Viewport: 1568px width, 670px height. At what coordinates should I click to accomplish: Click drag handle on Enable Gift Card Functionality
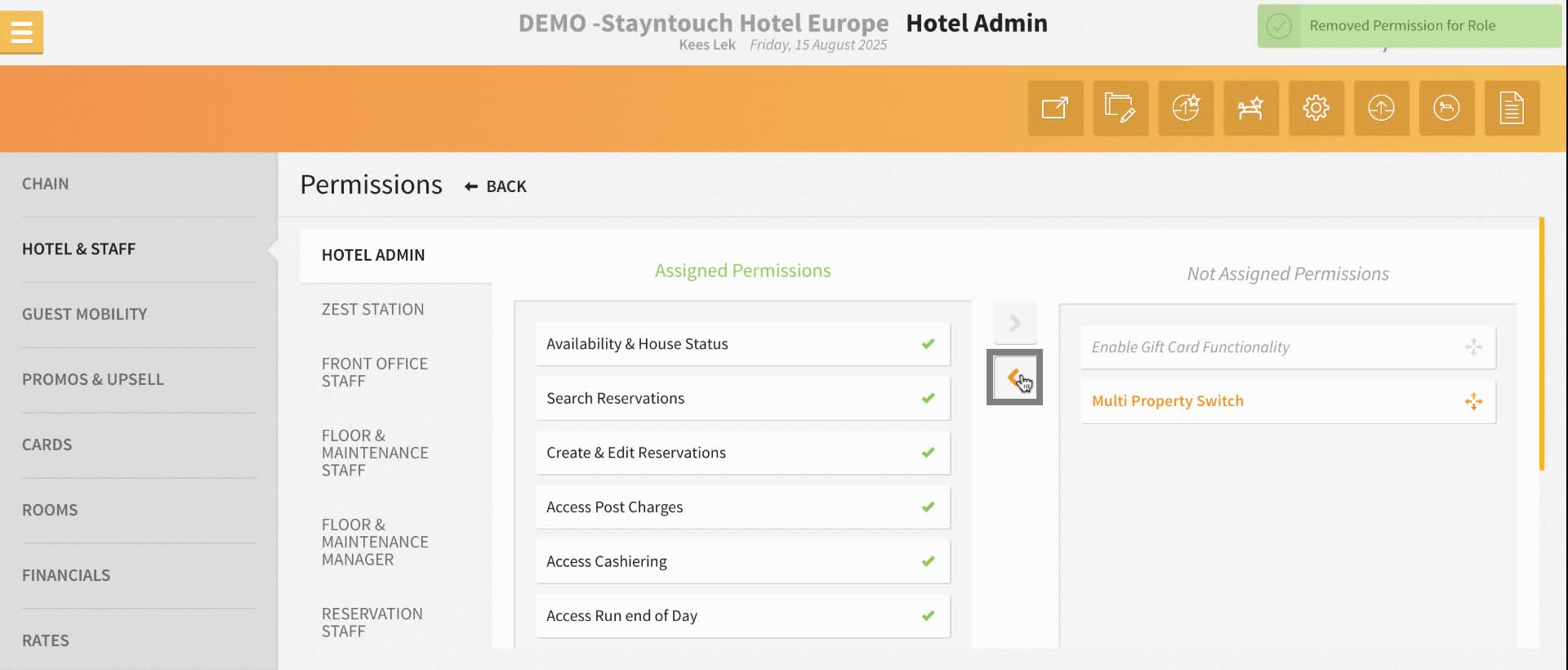[x=1473, y=347]
